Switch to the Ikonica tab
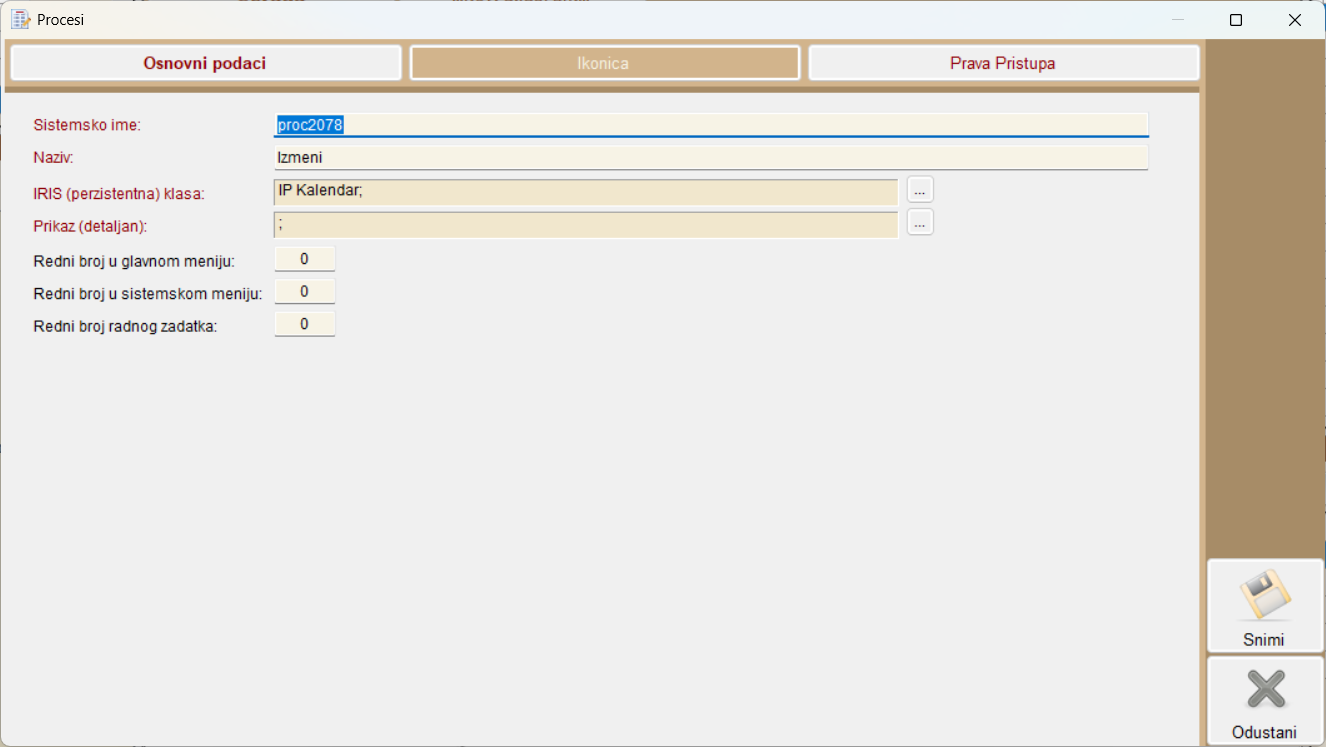The image size is (1326, 747). point(604,63)
